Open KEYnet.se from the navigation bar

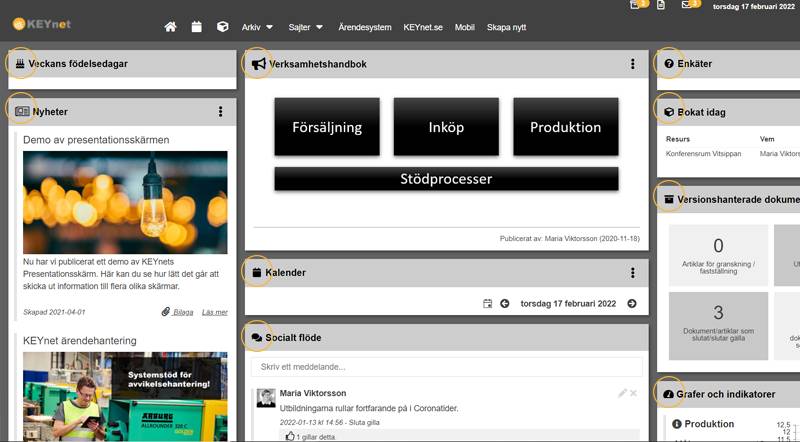pyautogui.click(x=423, y=27)
